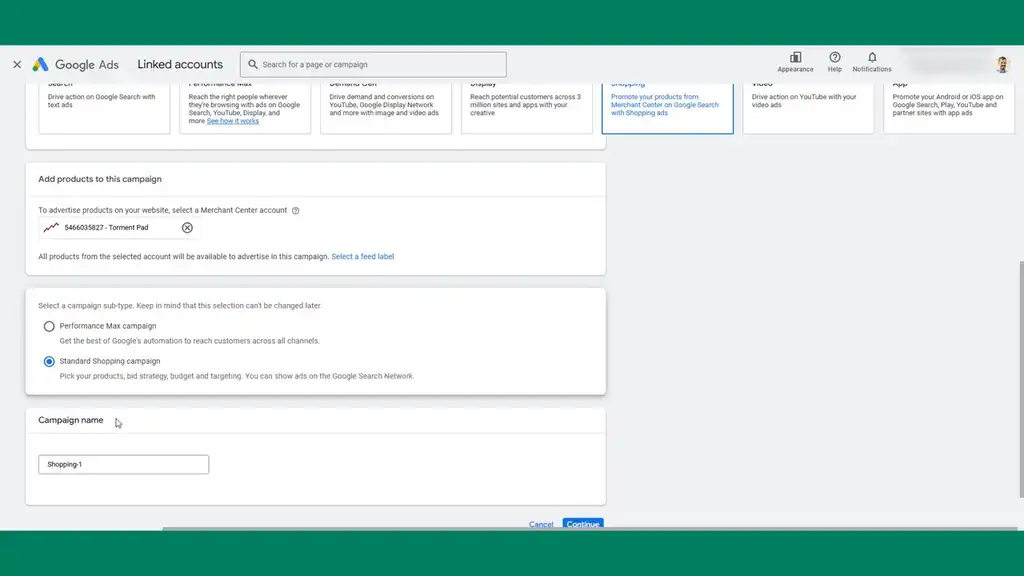The width and height of the screenshot is (1024, 576).
Task: Choose the Display campaign type card
Action: pos(526,108)
